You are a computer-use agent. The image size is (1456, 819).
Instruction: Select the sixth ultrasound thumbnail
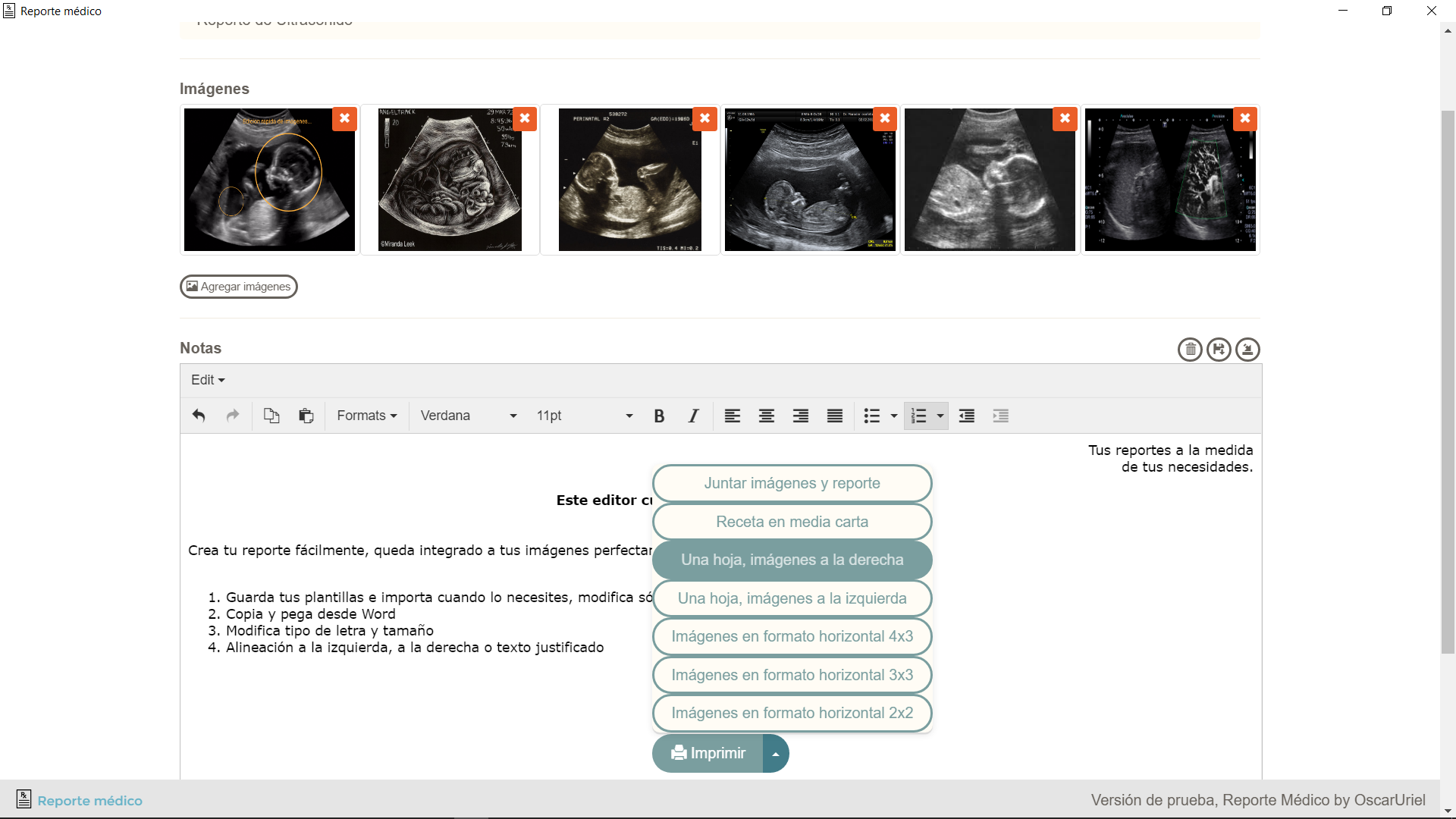click(x=1169, y=180)
